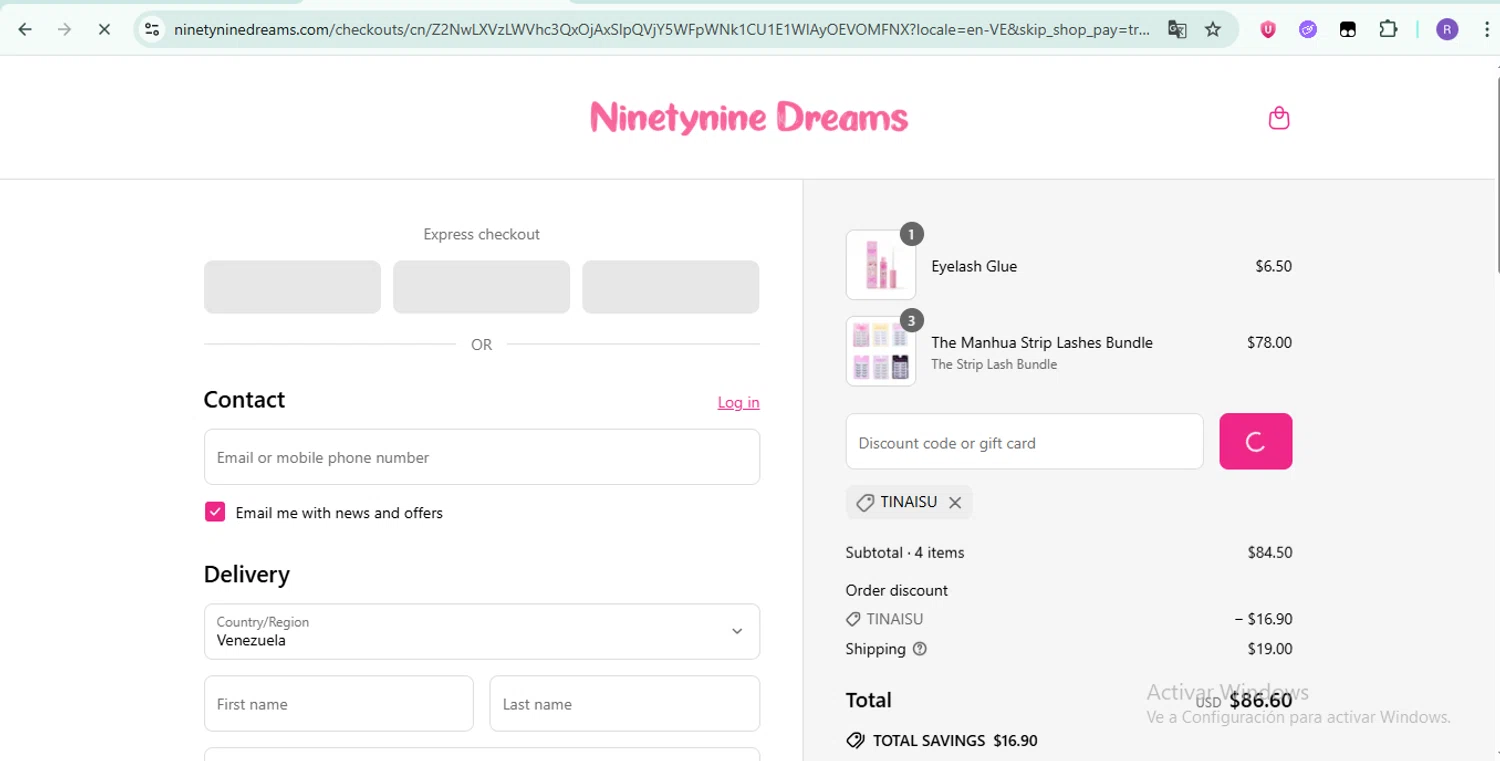1500x761 pixels.
Task: Open site information icon in address bar
Action: tap(152, 29)
